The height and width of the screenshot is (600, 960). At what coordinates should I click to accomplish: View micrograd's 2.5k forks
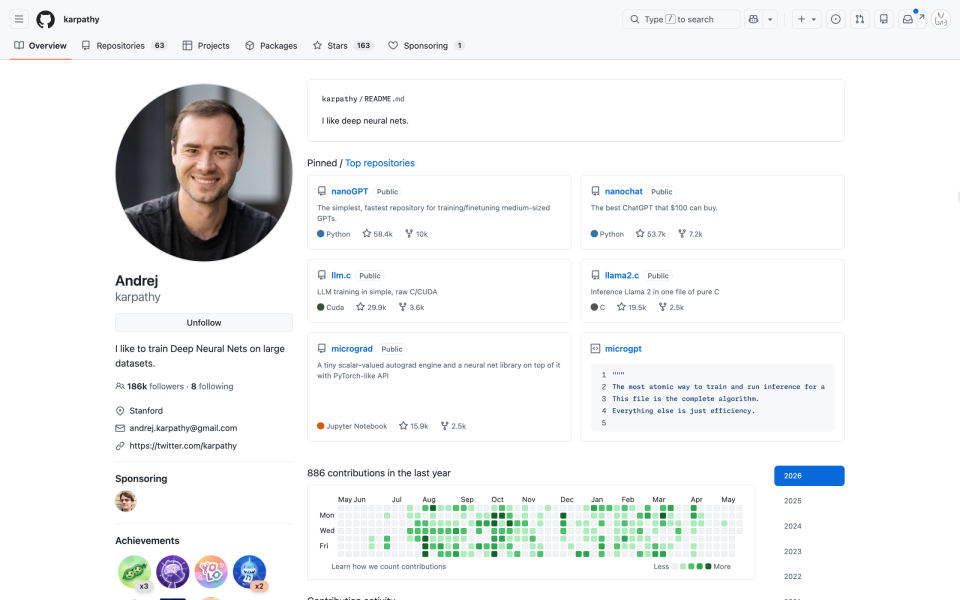(x=453, y=426)
